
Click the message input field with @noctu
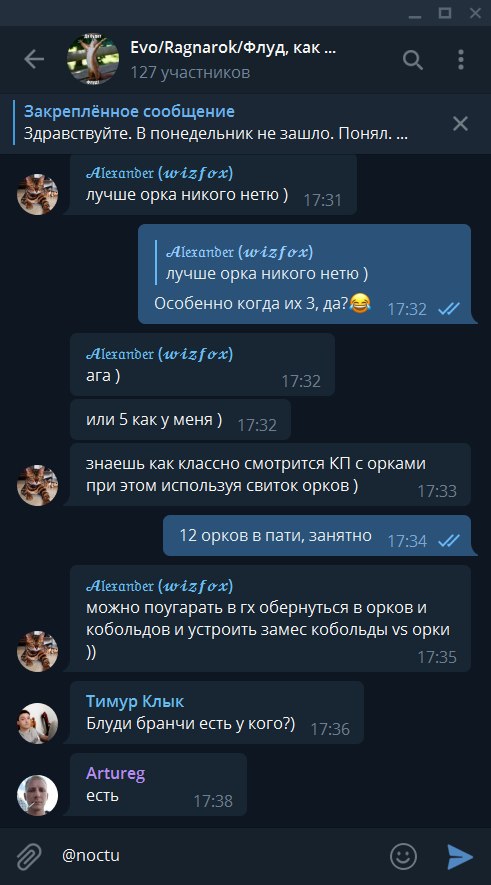pyautogui.click(x=220, y=856)
